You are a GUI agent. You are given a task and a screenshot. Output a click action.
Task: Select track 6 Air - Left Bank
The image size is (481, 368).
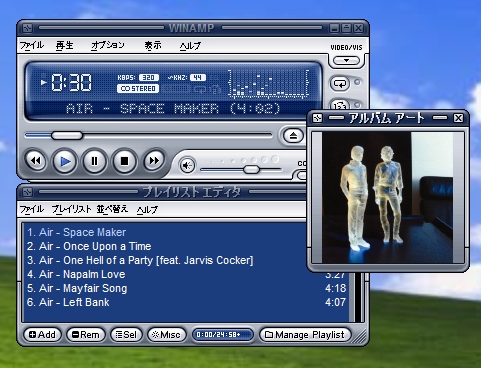[186, 302]
